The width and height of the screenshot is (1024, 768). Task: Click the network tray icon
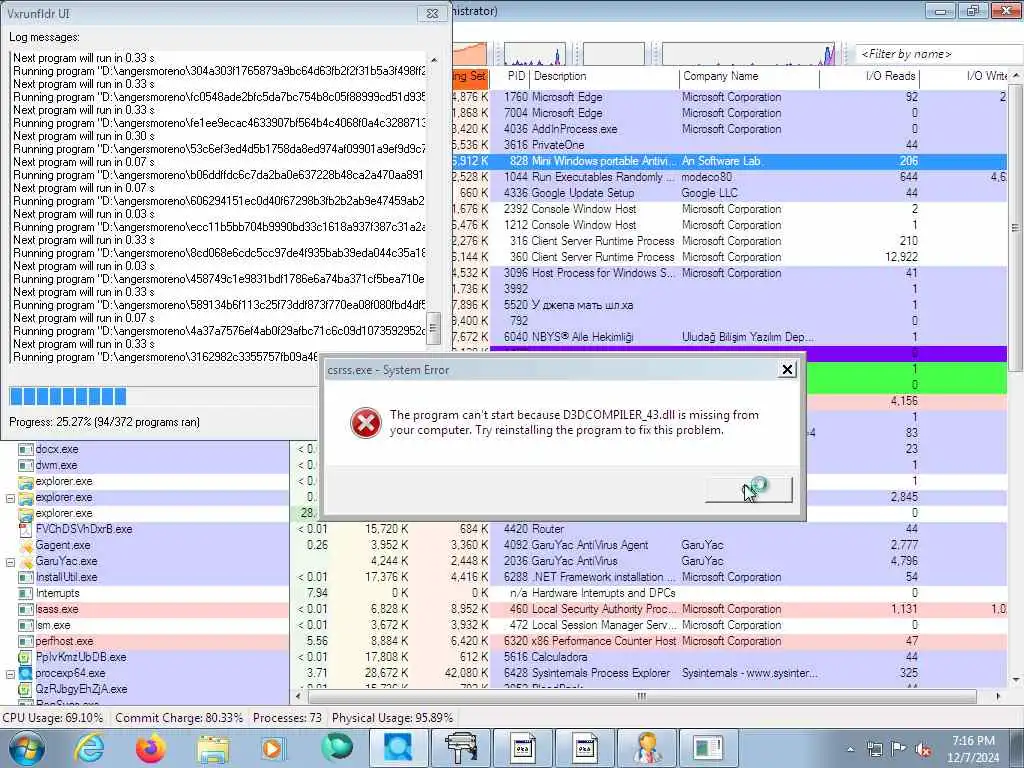874,750
